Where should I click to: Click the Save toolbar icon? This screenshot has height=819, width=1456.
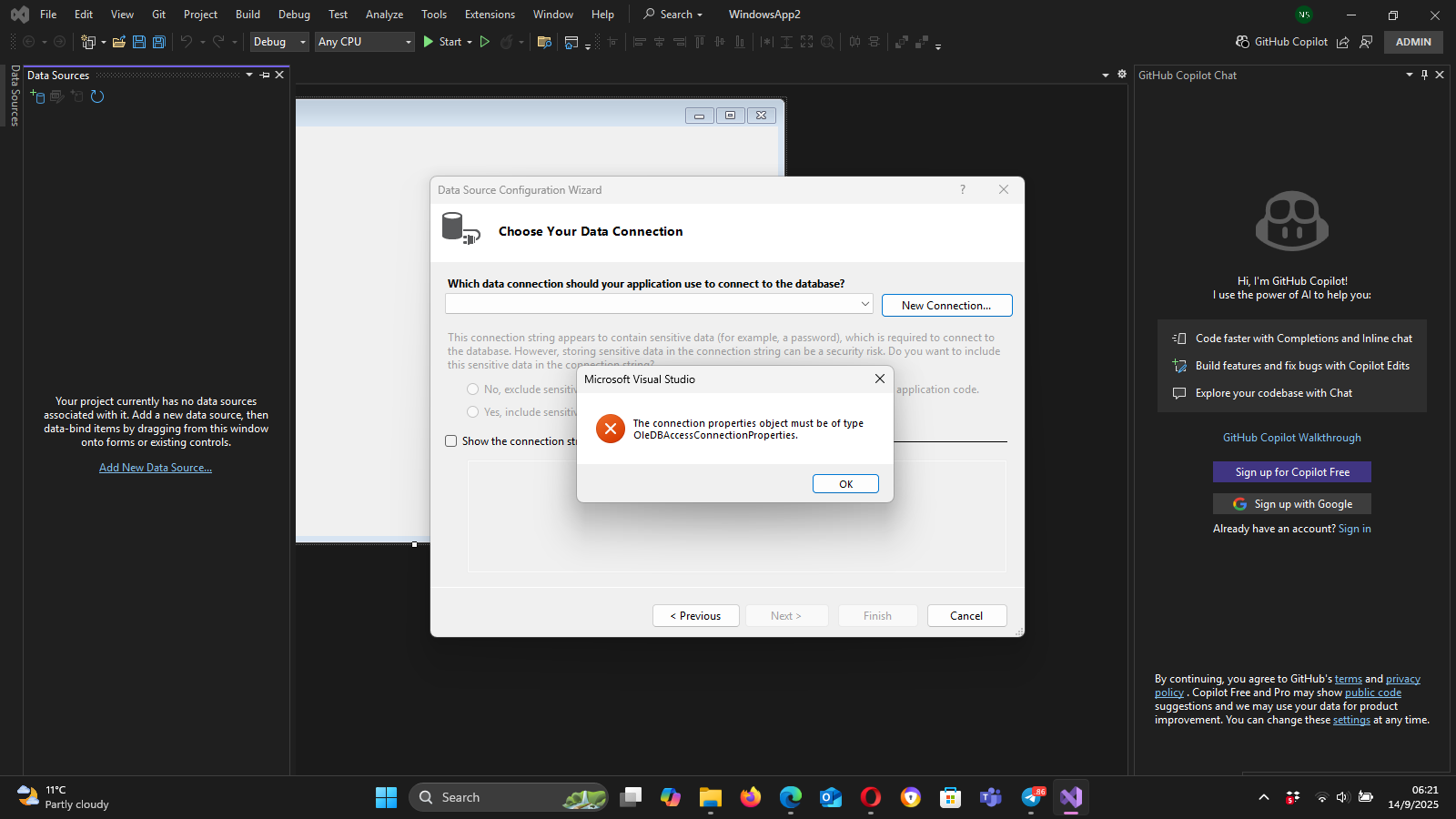(139, 42)
